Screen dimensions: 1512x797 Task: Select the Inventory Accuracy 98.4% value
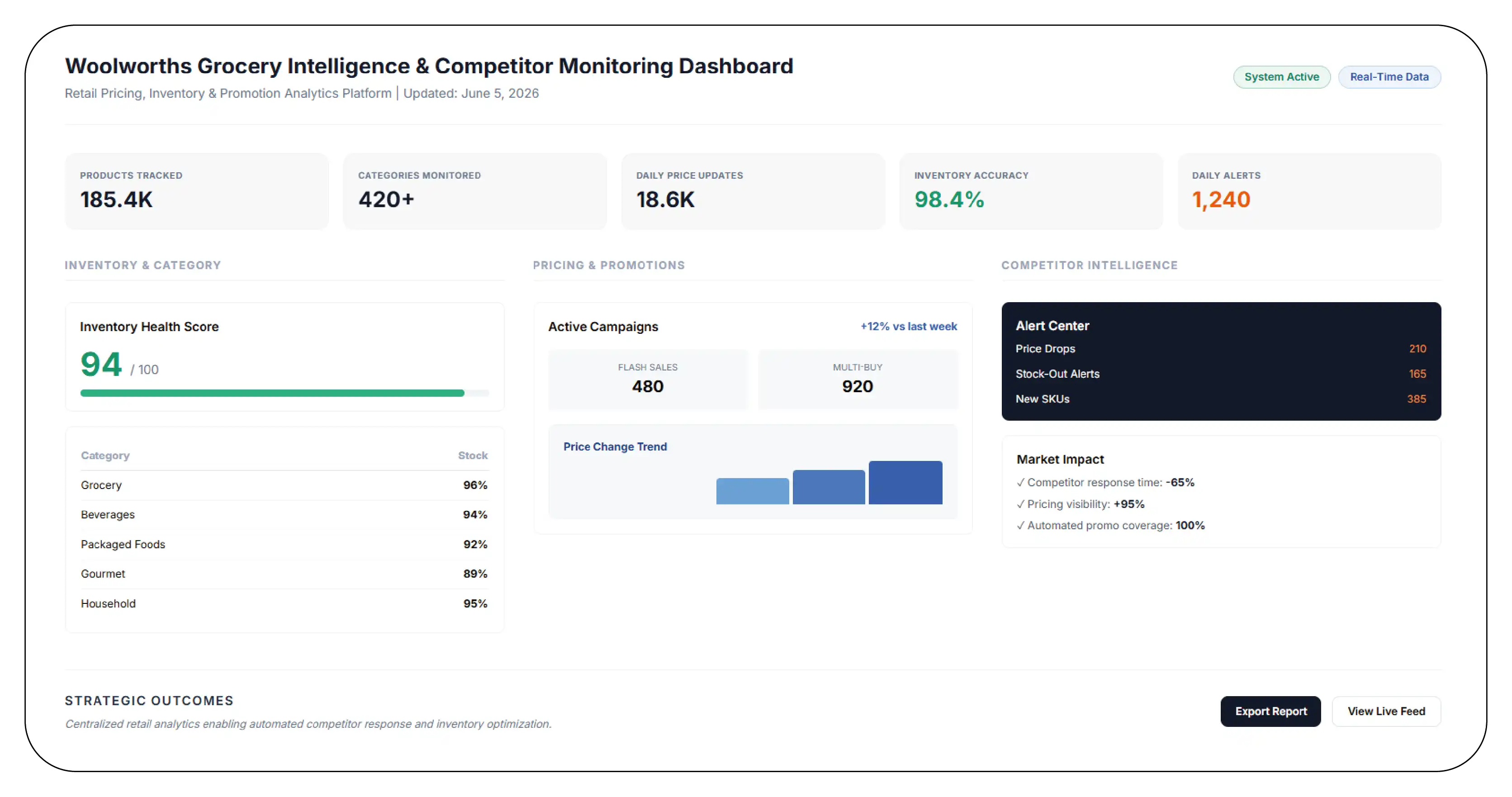coord(948,199)
